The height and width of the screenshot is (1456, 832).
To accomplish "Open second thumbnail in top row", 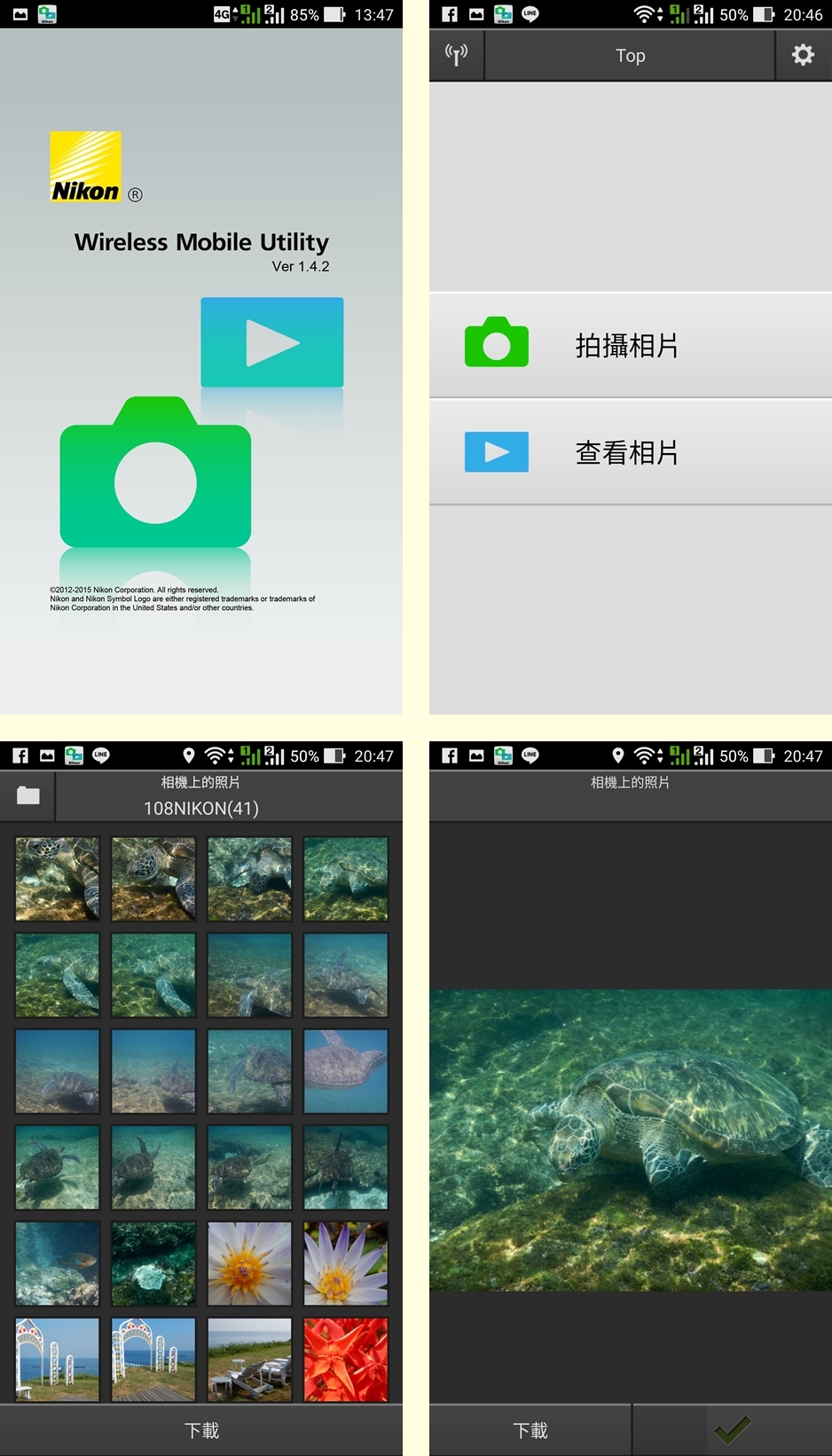I will (153, 879).
